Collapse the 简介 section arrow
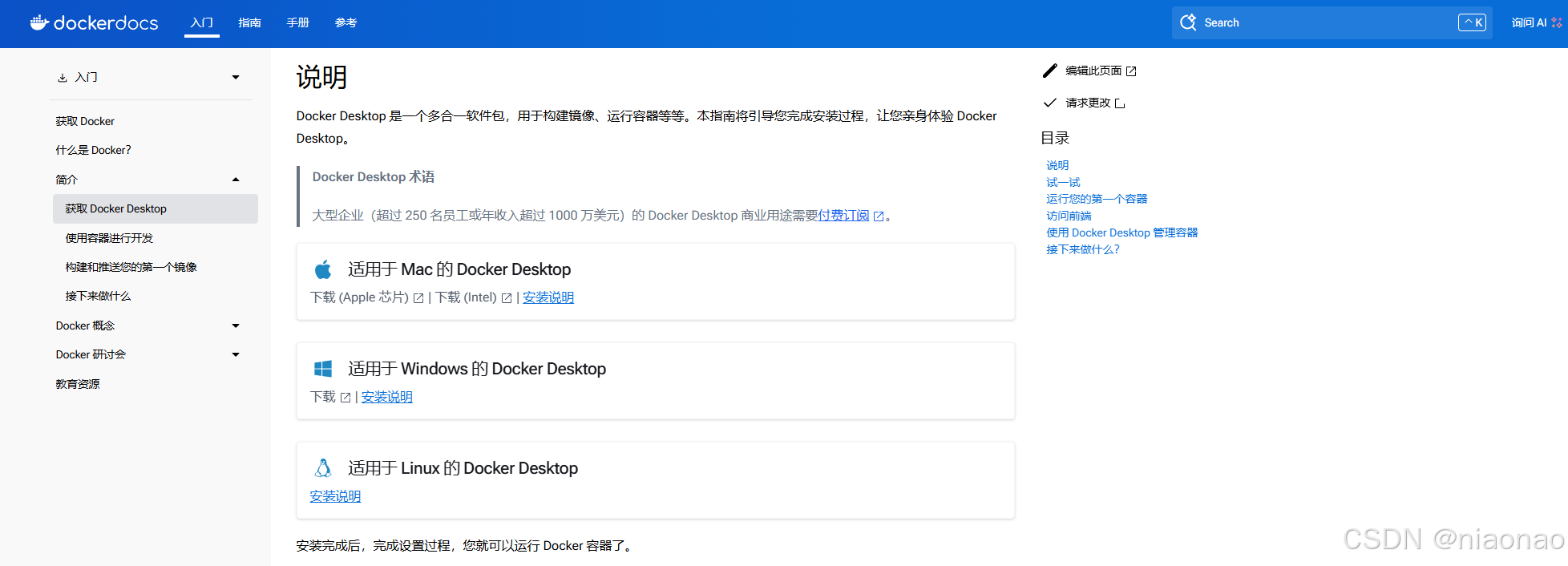1568x566 pixels. point(236,180)
